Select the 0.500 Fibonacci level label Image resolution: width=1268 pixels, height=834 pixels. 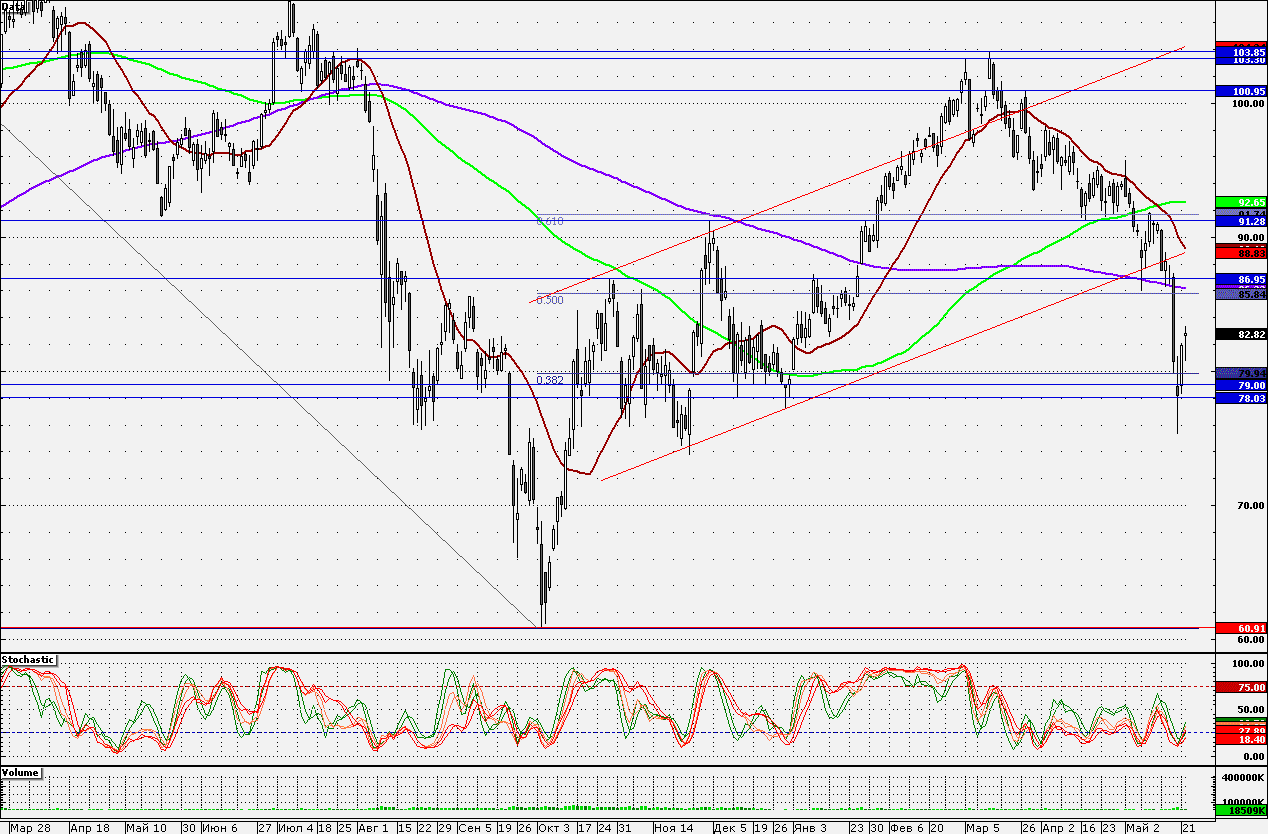coord(550,299)
